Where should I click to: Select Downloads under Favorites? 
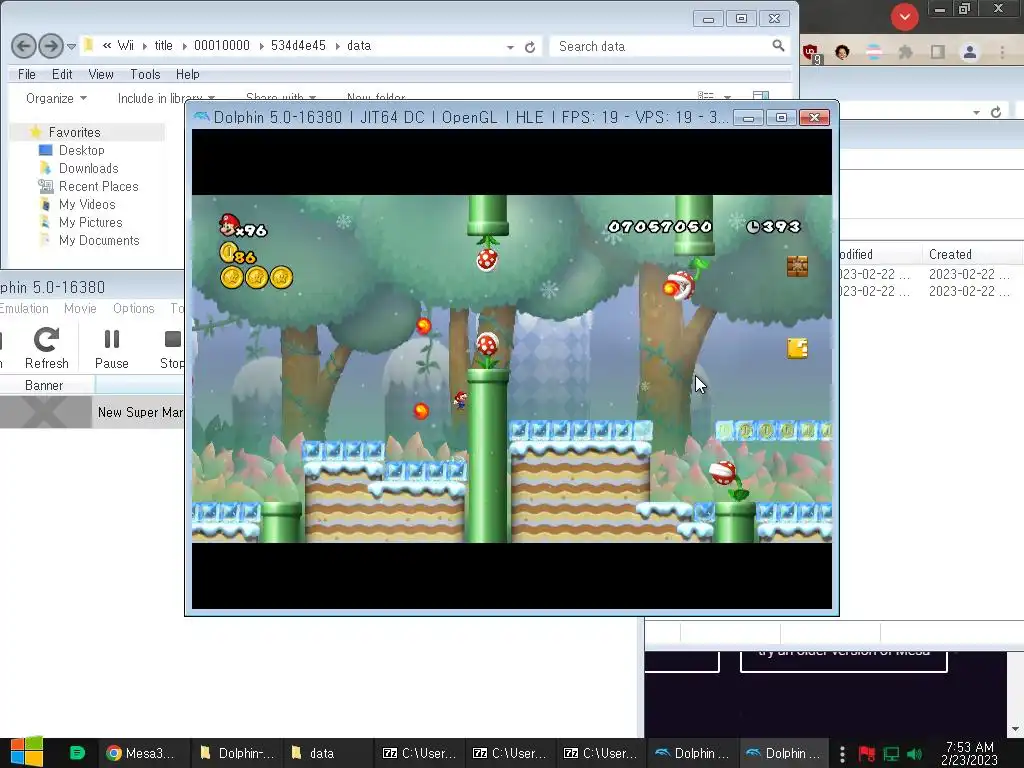(x=88, y=168)
